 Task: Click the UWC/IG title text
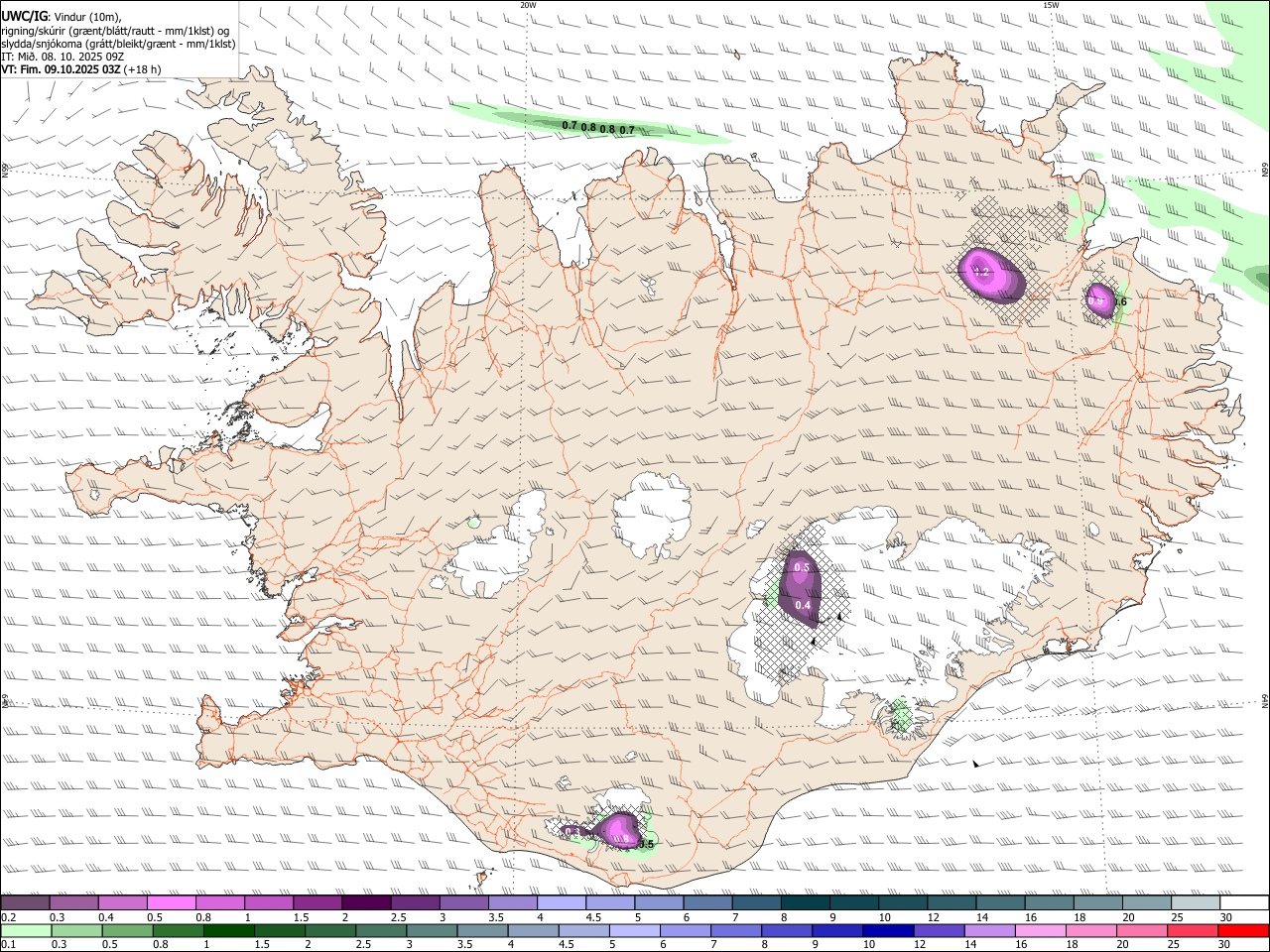click(24, 16)
